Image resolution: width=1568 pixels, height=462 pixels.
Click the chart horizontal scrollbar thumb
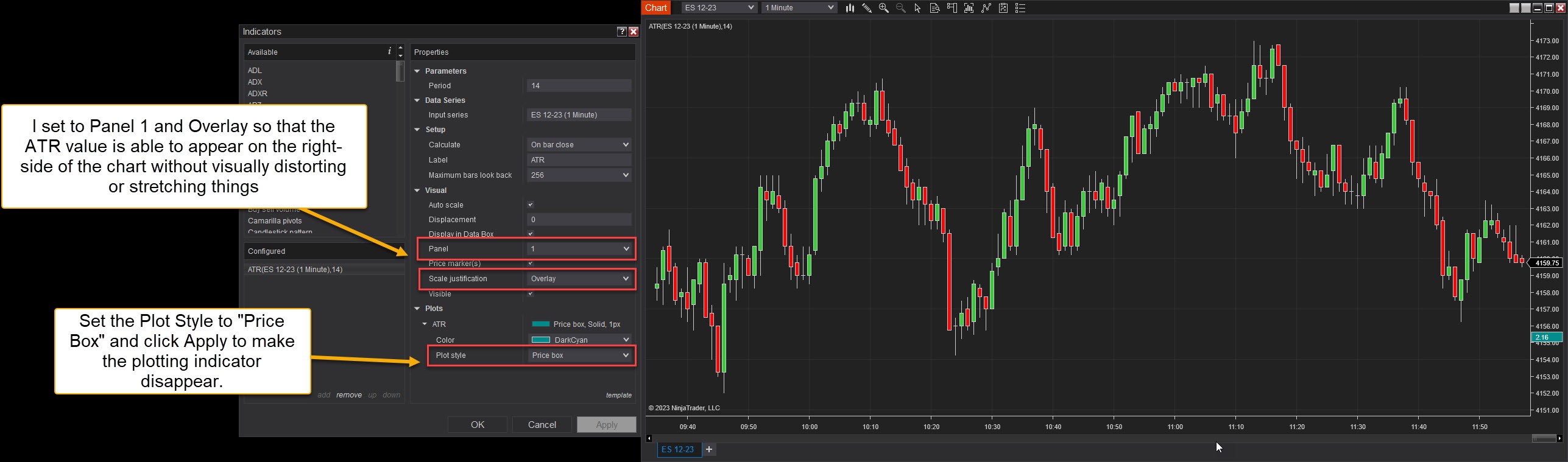(x=1544, y=438)
